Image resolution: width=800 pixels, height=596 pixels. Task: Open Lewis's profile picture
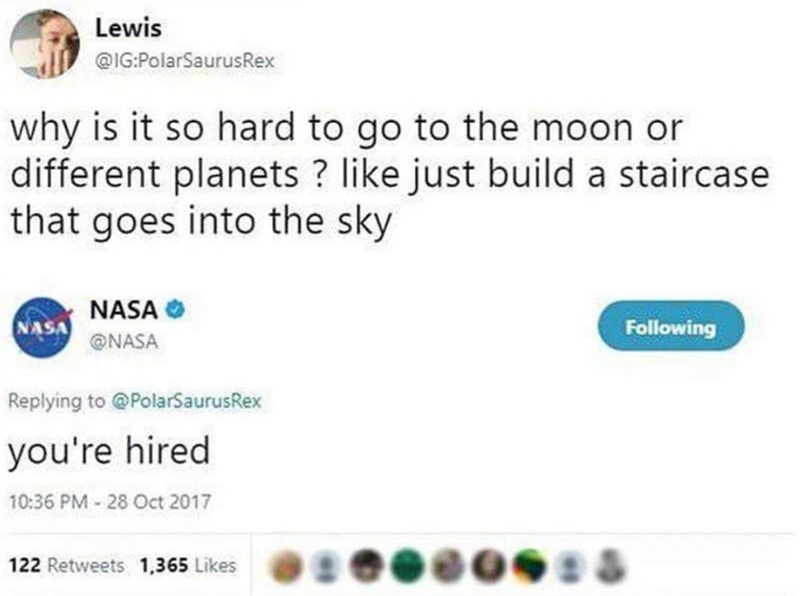42,46
